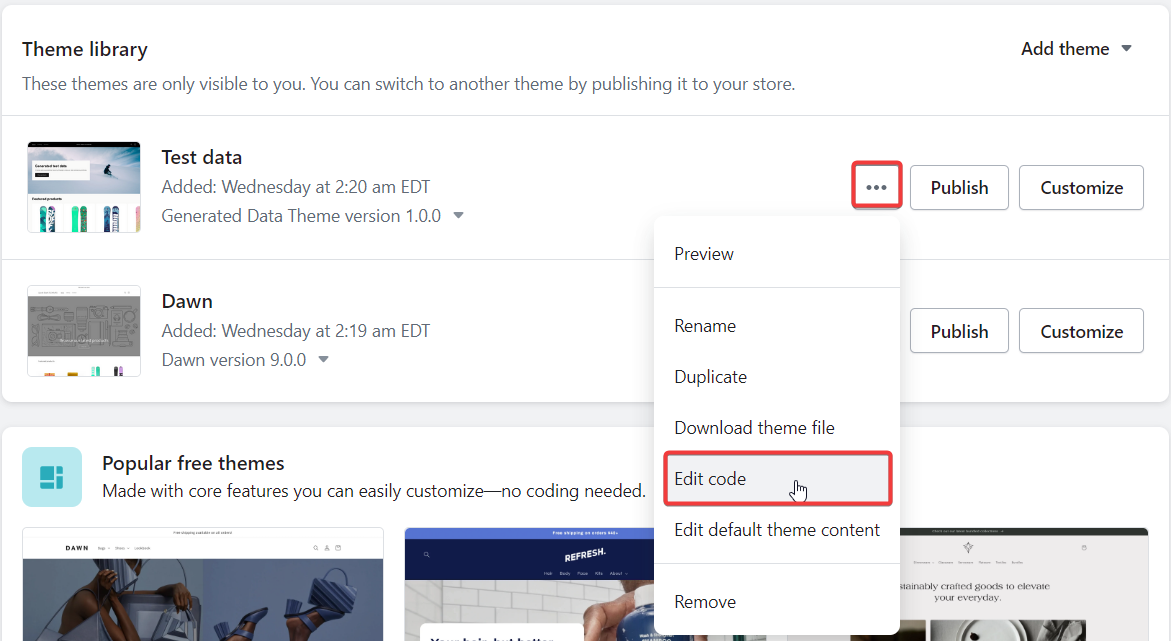Click the three-dot actions menu for Test data
The width and height of the screenshot is (1171, 641).
[x=877, y=186]
